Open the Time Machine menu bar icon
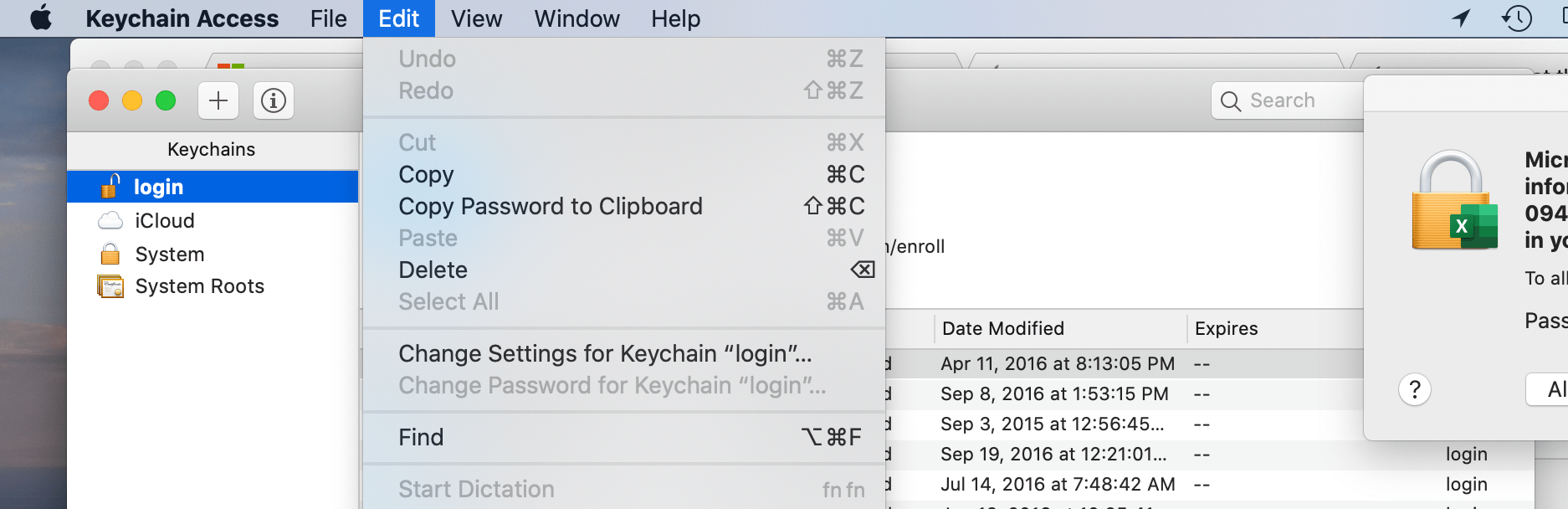 1514,18
